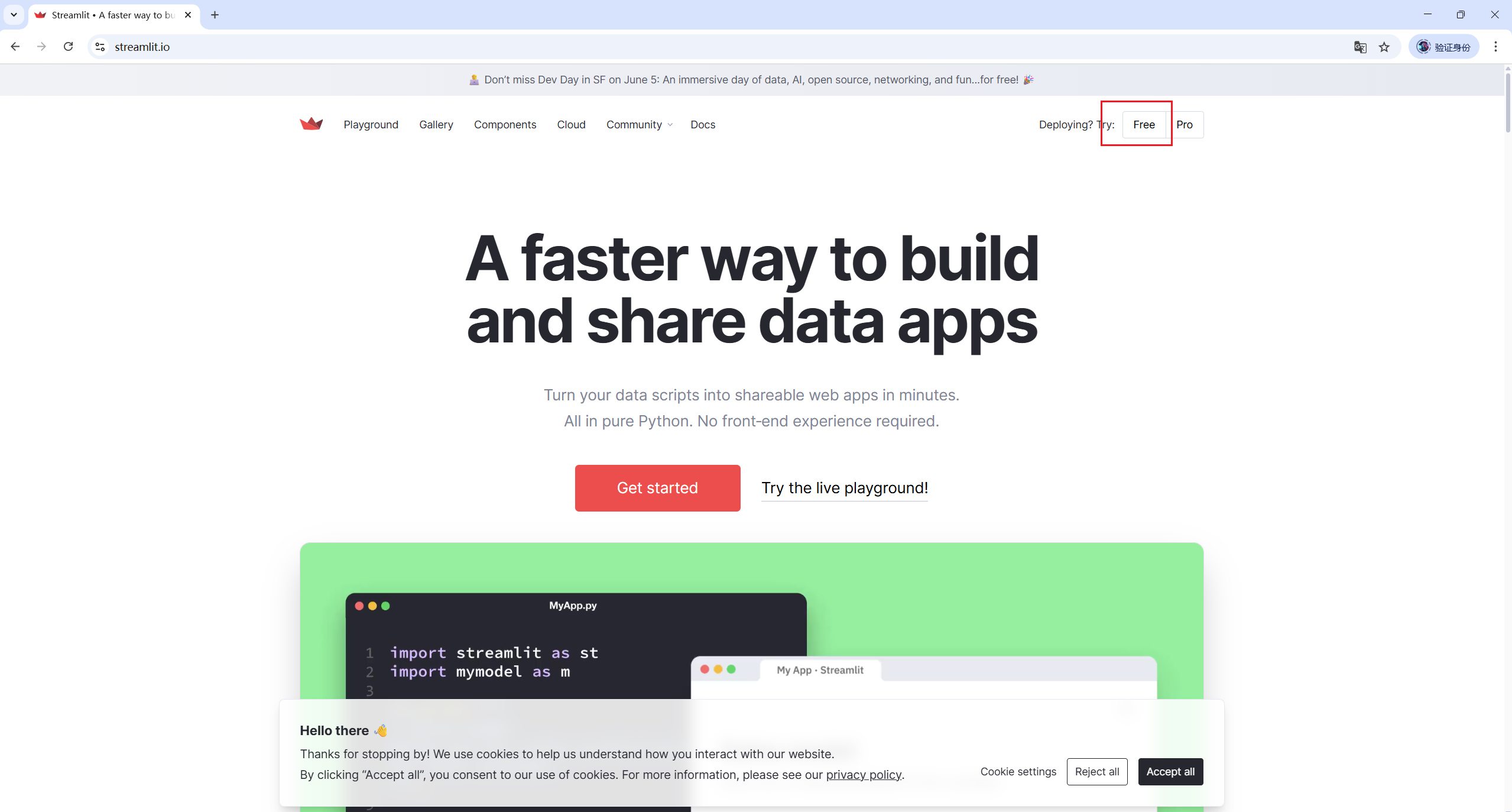Click the Dev Day announcement banner
Viewport: 1512px width, 812px height.
pos(751,80)
